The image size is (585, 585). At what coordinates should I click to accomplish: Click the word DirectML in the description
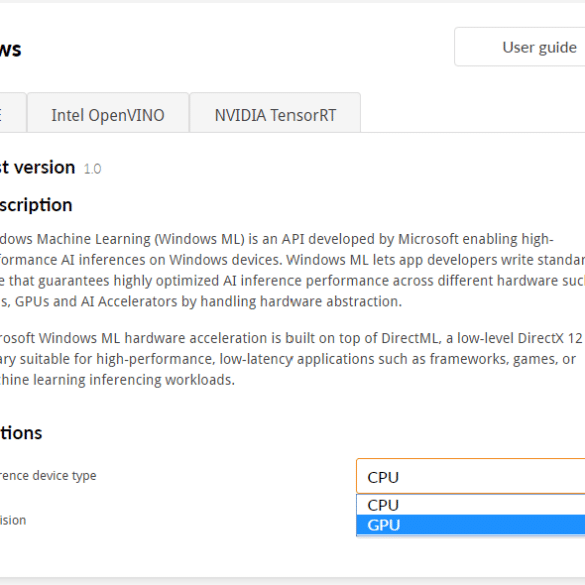tap(409, 338)
